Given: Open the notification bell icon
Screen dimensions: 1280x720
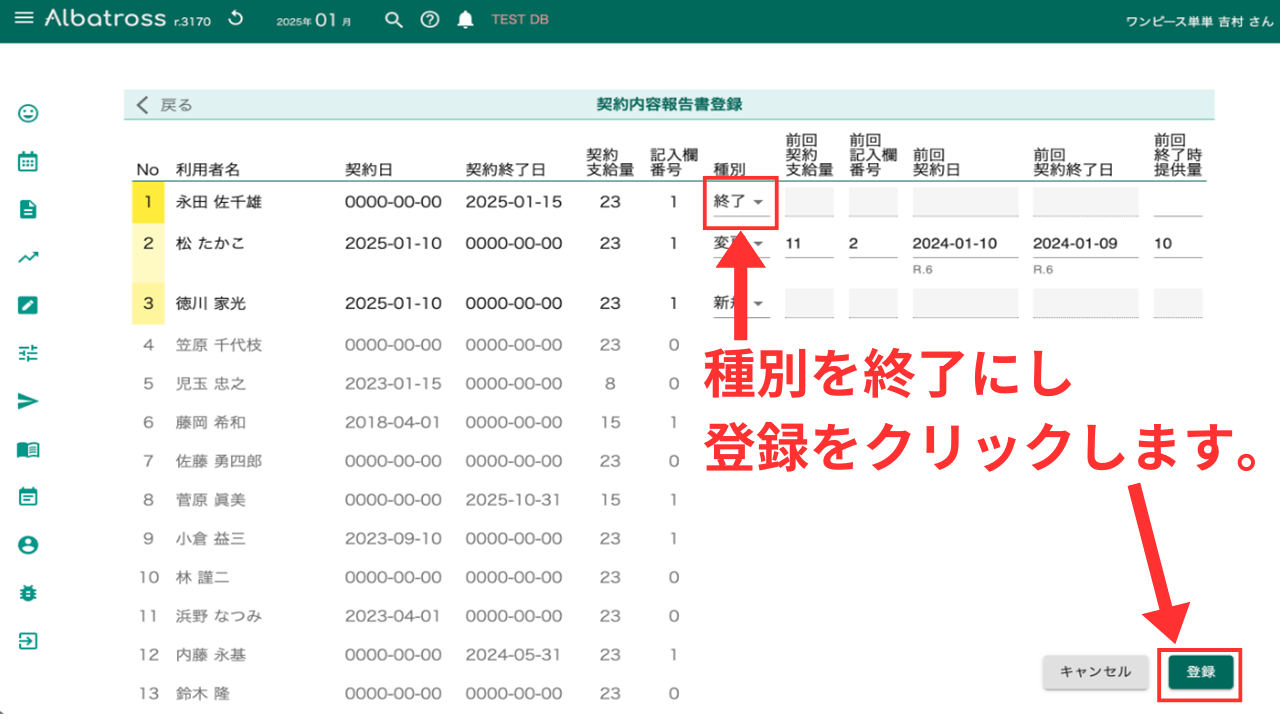Looking at the screenshot, I should point(465,20).
